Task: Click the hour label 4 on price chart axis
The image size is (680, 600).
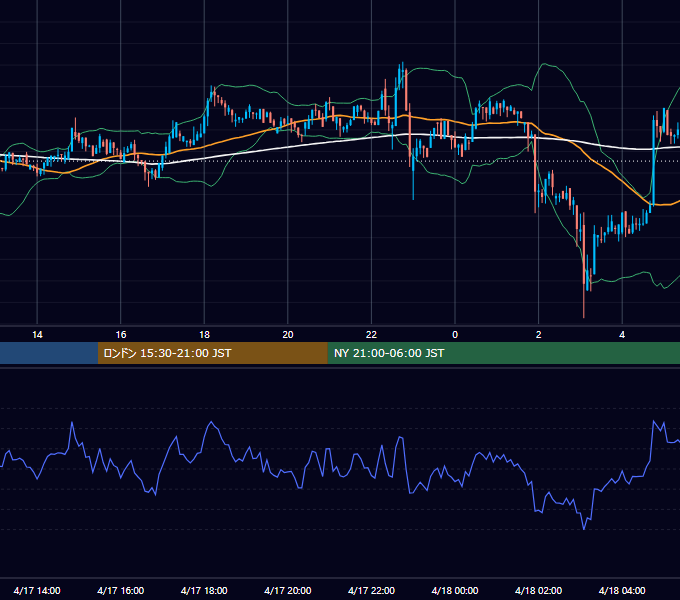Action: [x=622, y=335]
